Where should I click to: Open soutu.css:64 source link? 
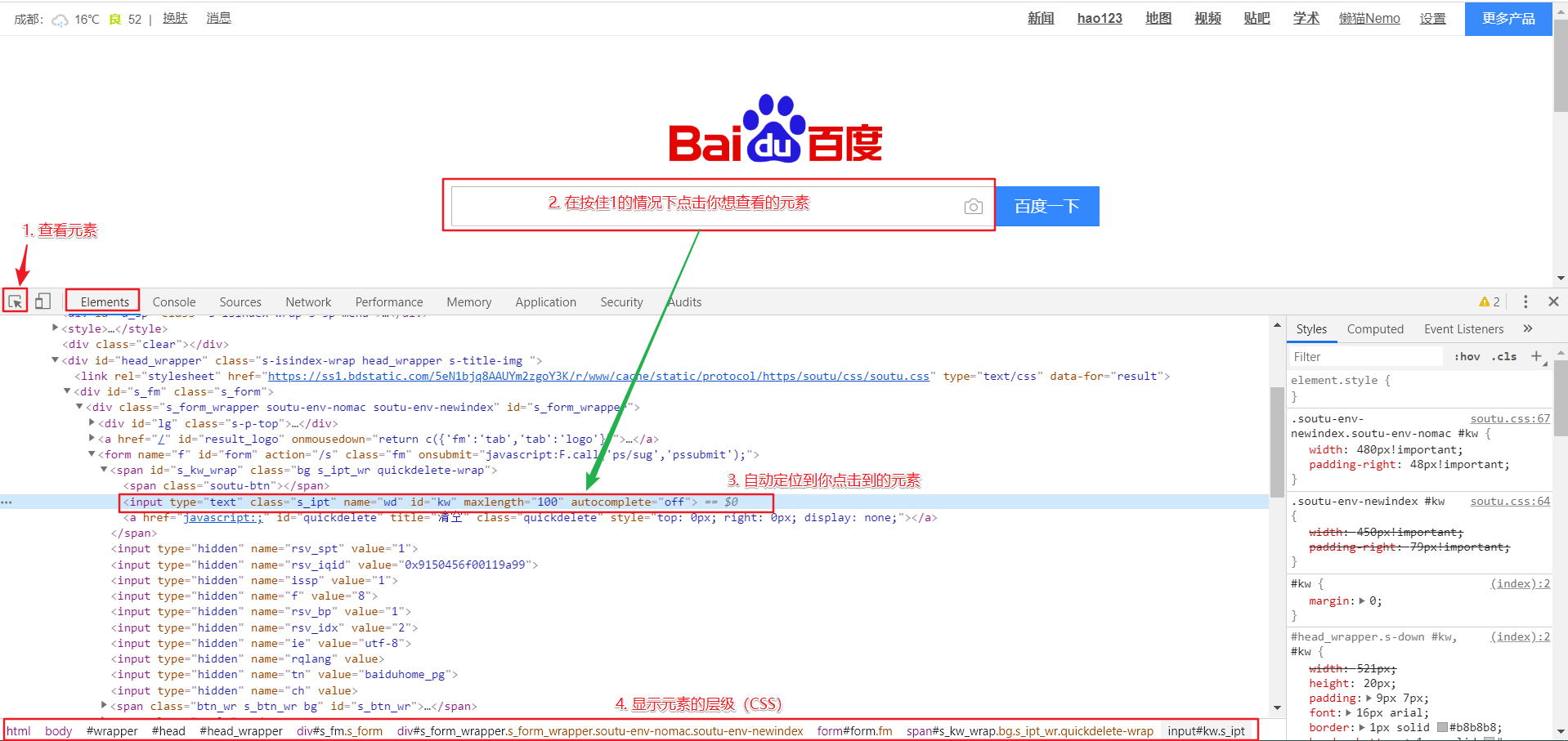[1510, 501]
